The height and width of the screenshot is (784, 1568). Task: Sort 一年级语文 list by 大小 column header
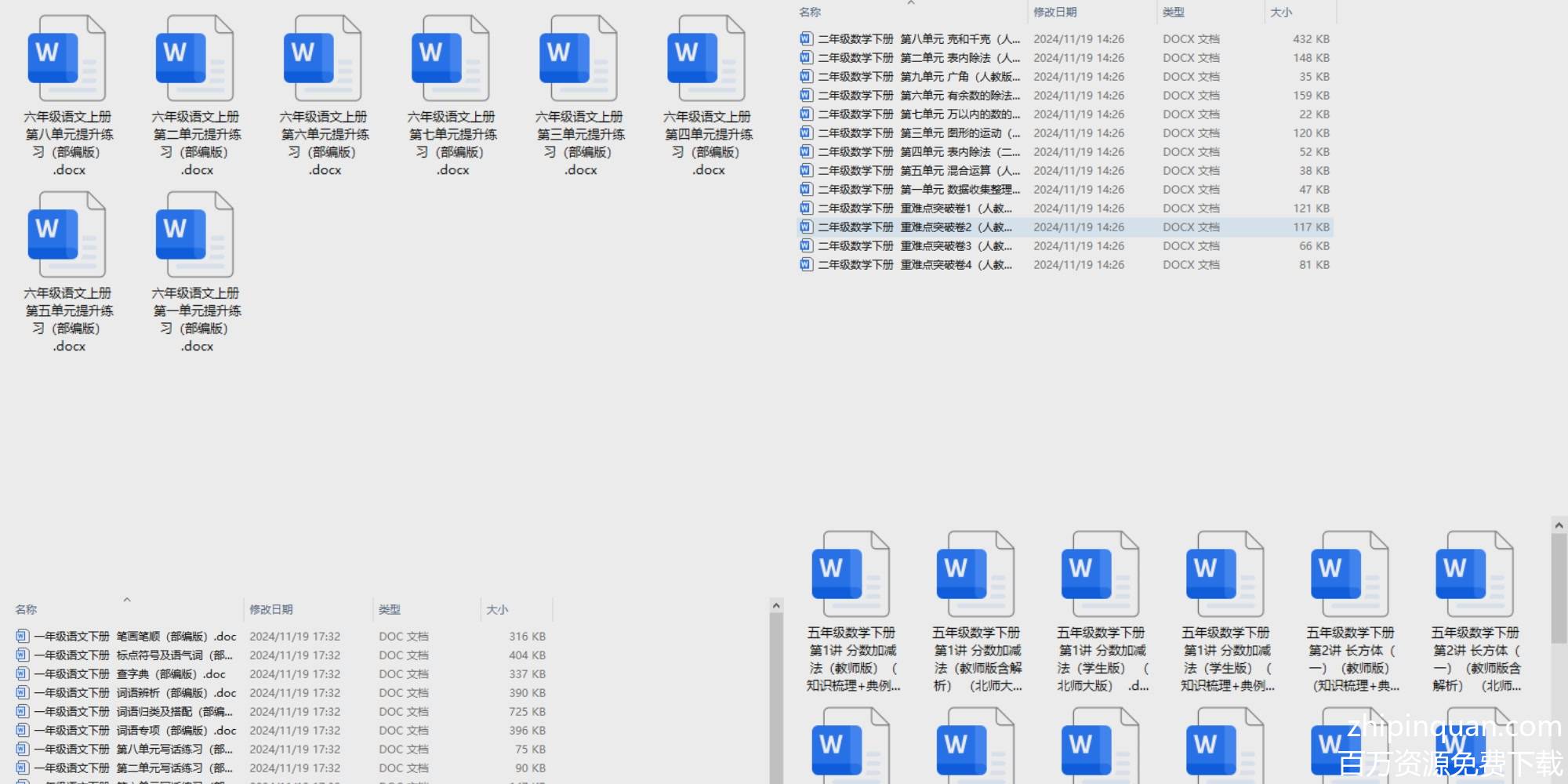pyautogui.click(x=497, y=610)
